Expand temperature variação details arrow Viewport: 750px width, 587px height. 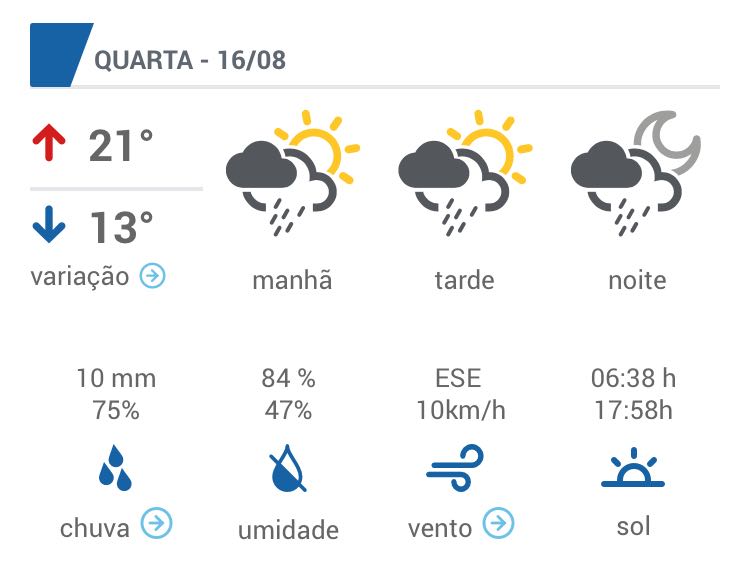point(153,276)
